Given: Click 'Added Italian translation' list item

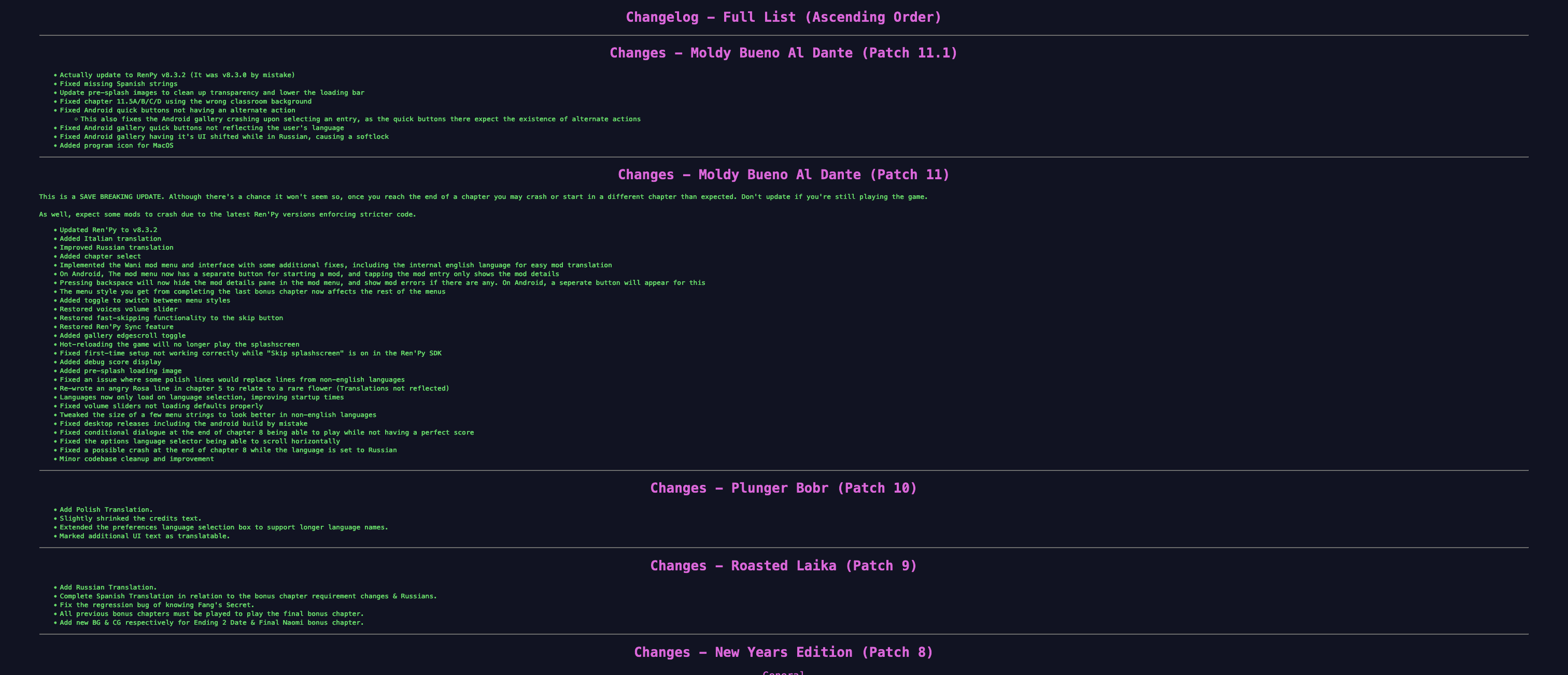Looking at the screenshot, I should tap(110, 239).
